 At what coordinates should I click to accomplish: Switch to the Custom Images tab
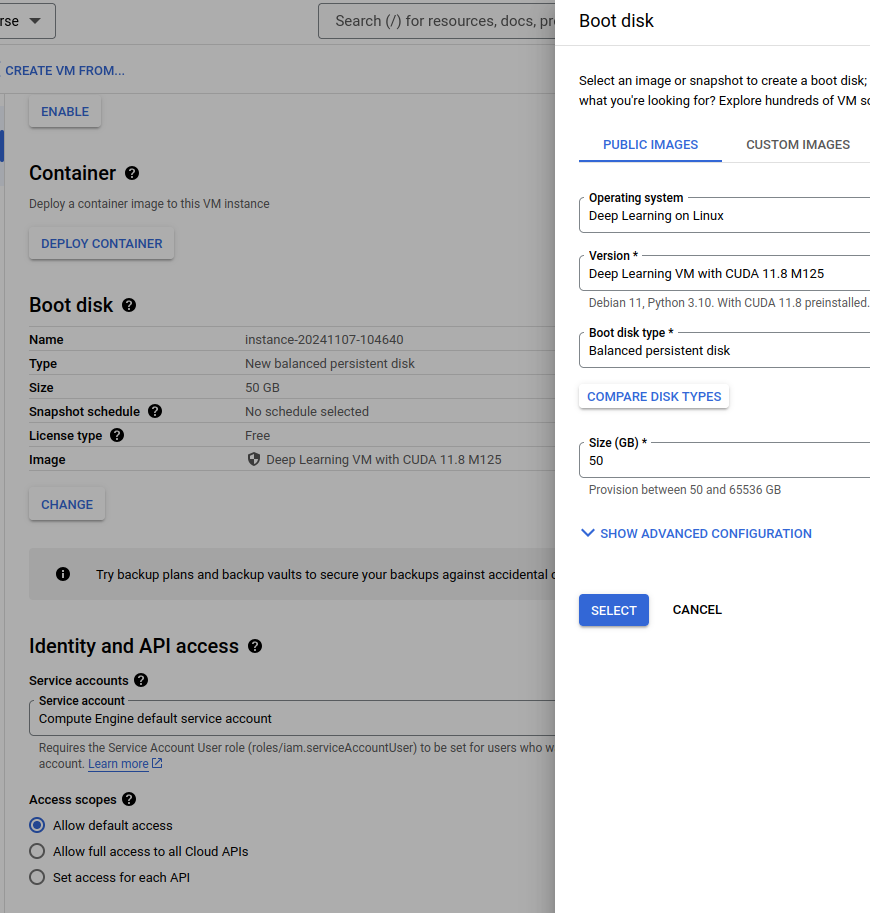[x=798, y=144]
